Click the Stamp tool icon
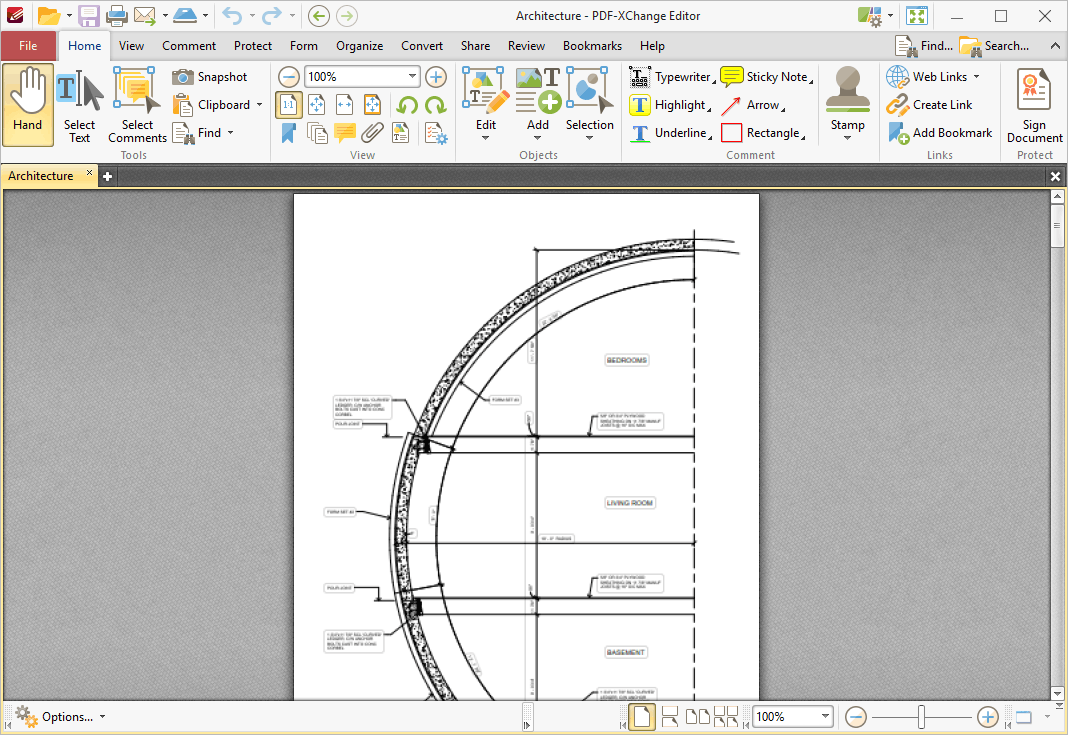Viewport: 1068px width, 735px height. (847, 90)
